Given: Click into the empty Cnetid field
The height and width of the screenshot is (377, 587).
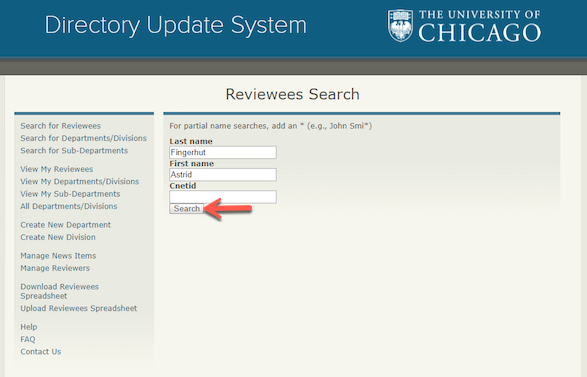Looking at the screenshot, I should [x=223, y=197].
